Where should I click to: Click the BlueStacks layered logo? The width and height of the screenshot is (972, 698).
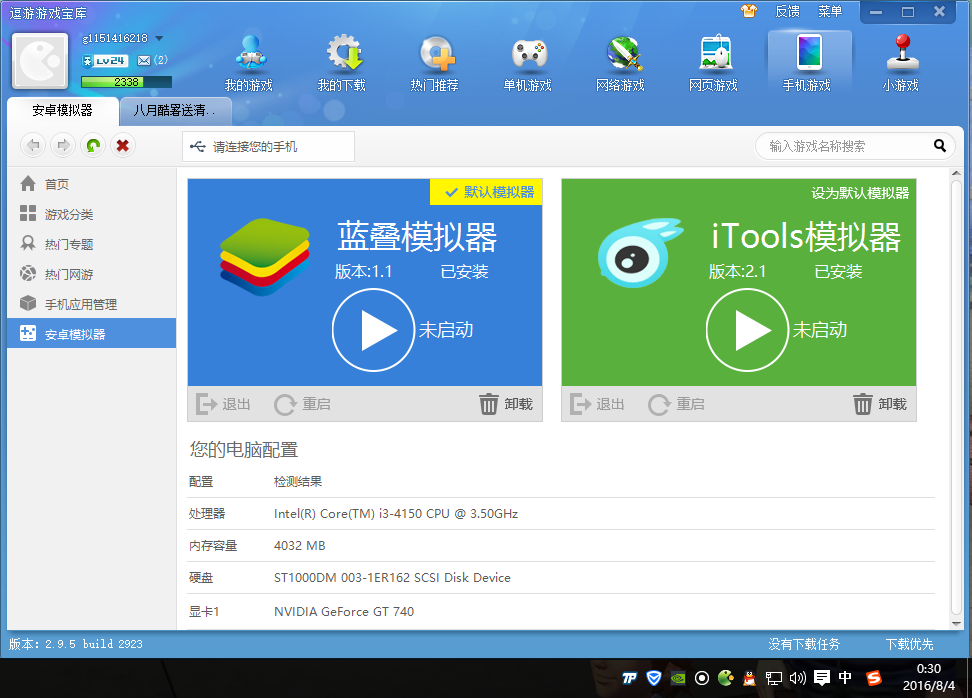[x=265, y=257]
